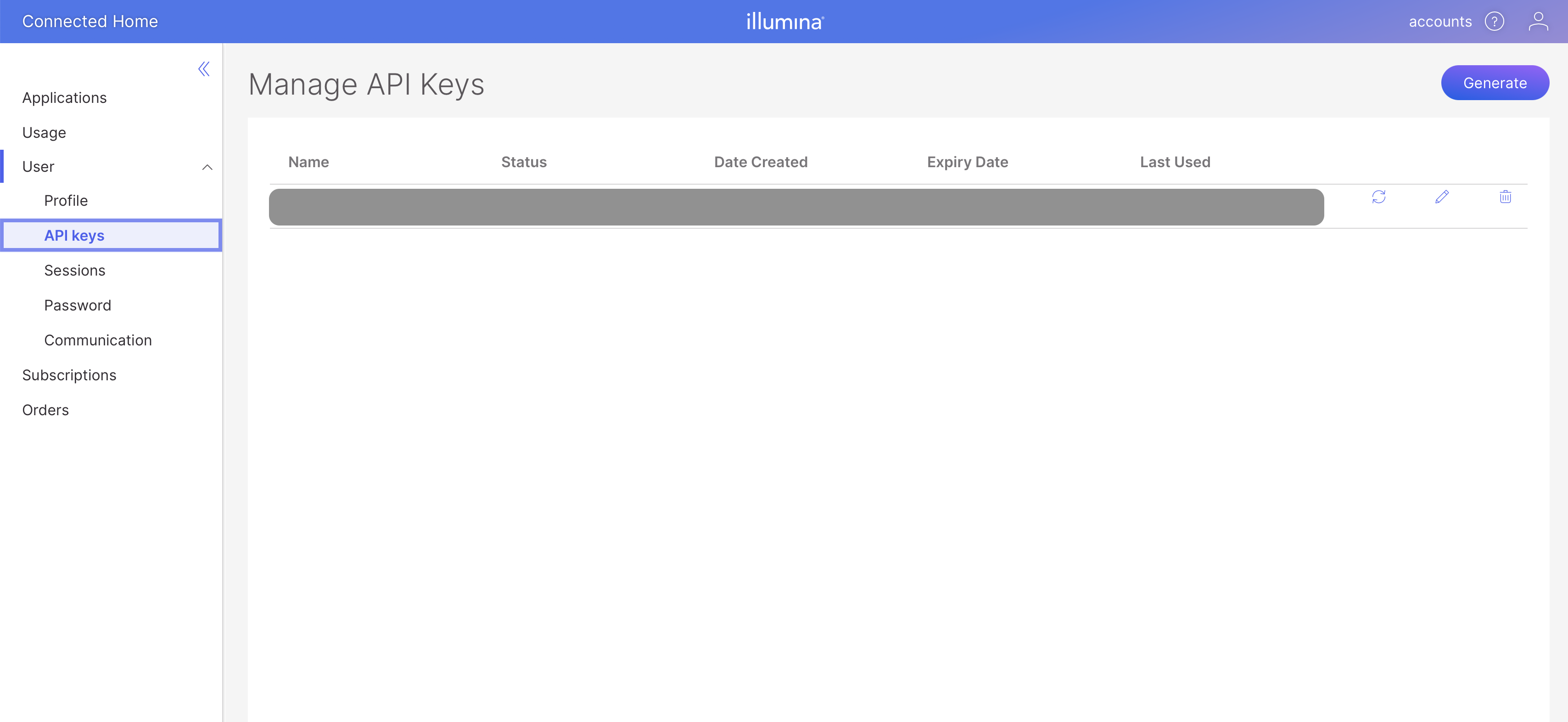Navigate to Usage page
1568x722 pixels.
click(44, 132)
